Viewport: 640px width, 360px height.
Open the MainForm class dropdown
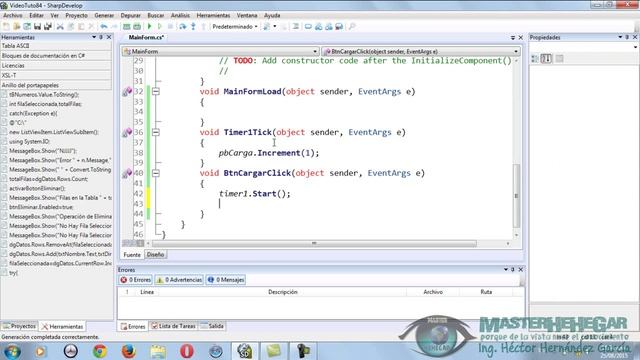pyautogui.click(x=220, y=51)
